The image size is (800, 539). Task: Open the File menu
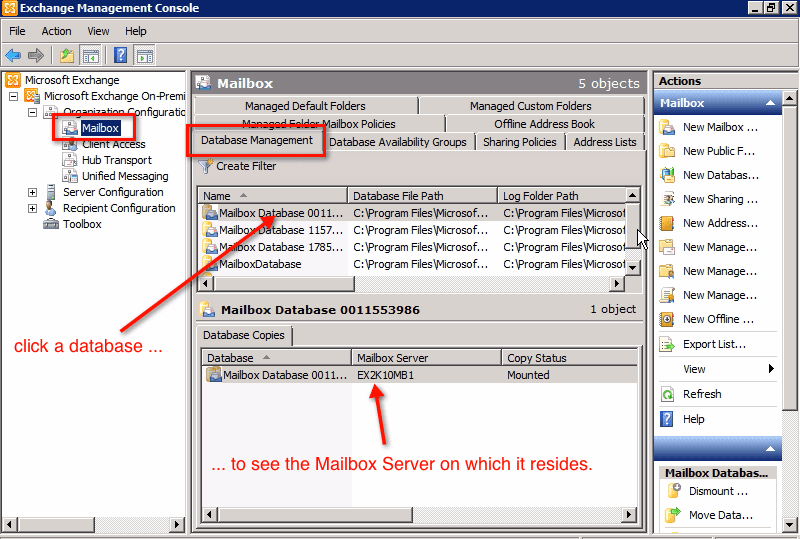[17, 31]
